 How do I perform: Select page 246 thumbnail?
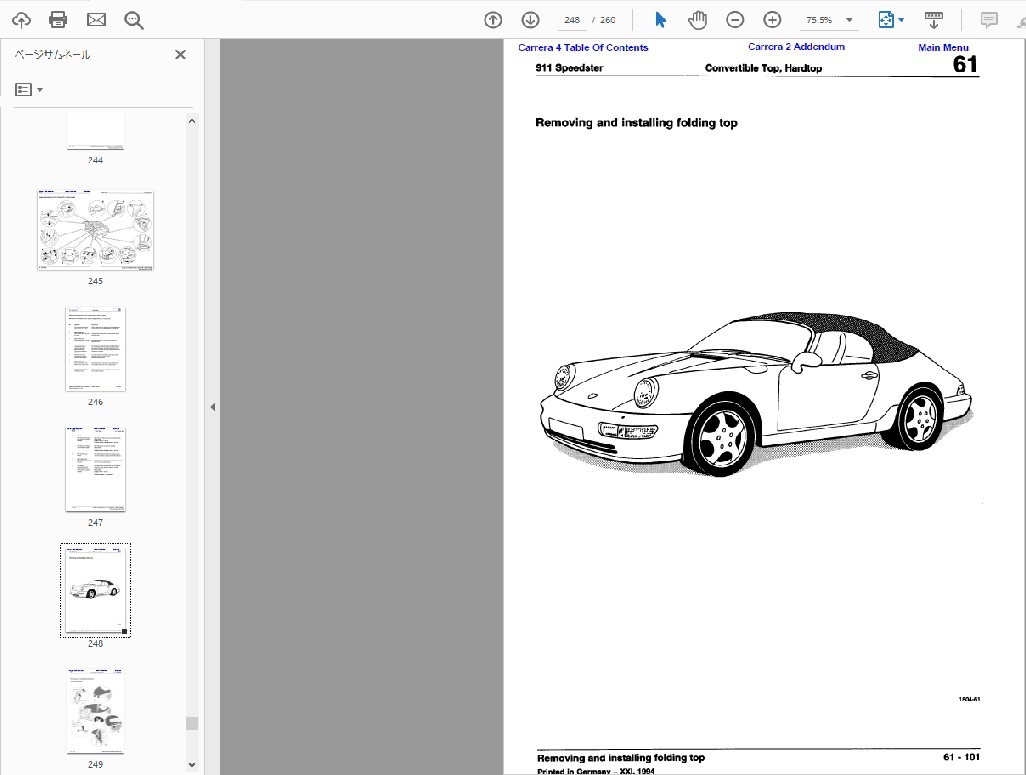(x=96, y=349)
